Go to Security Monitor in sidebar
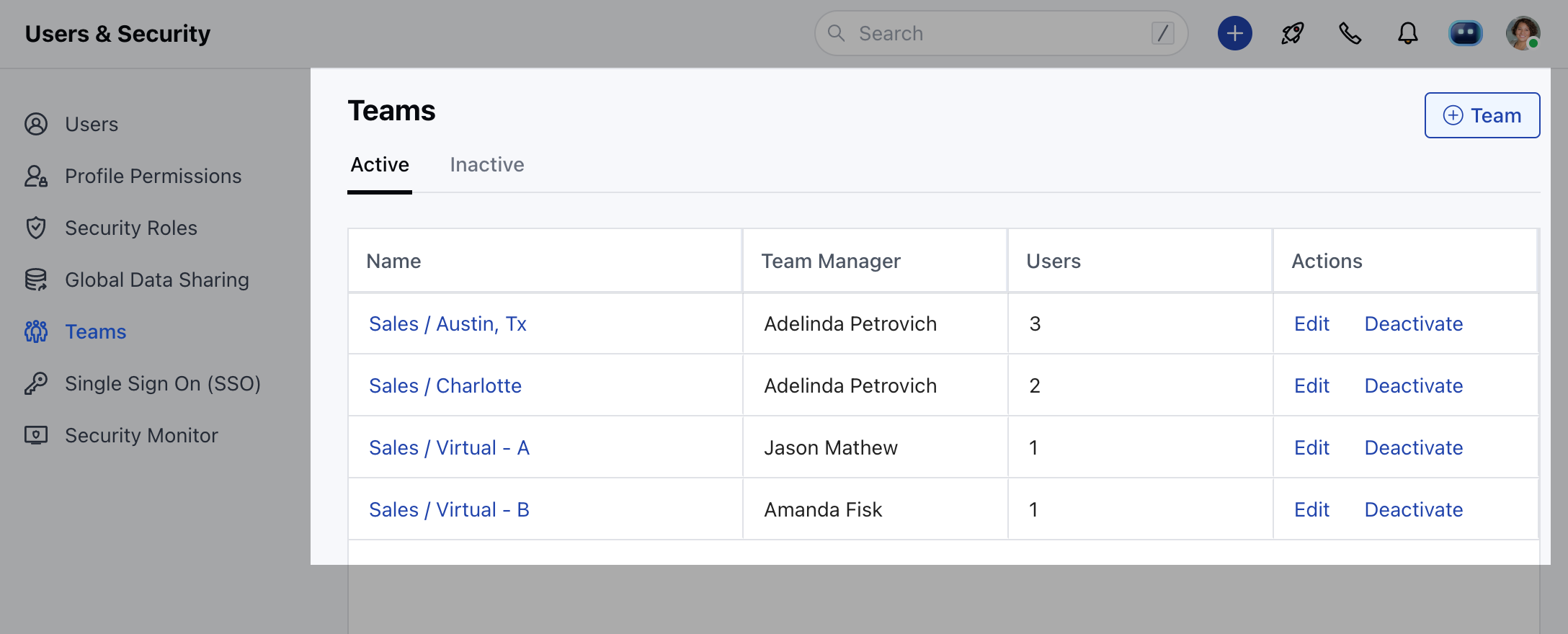This screenshot has width=1568, height=634. click(x=141, y=436)
